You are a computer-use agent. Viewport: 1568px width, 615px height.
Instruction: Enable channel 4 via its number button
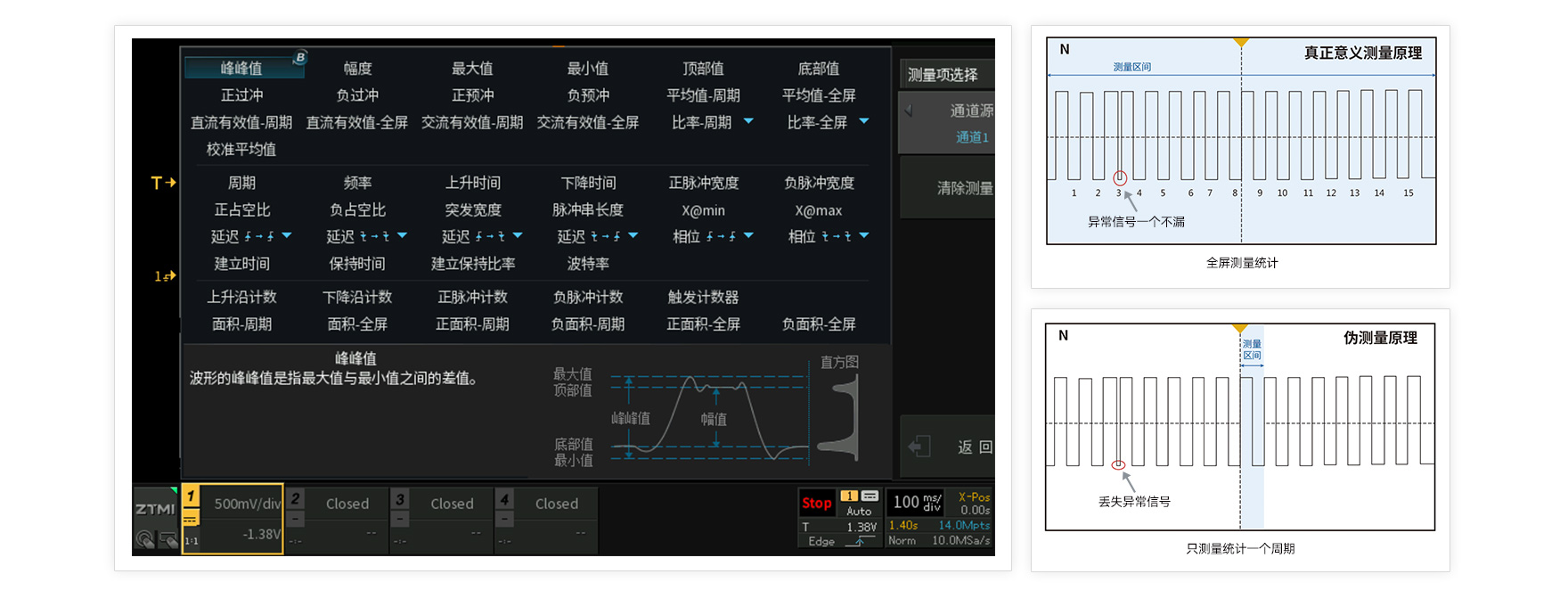click(504, 499)
